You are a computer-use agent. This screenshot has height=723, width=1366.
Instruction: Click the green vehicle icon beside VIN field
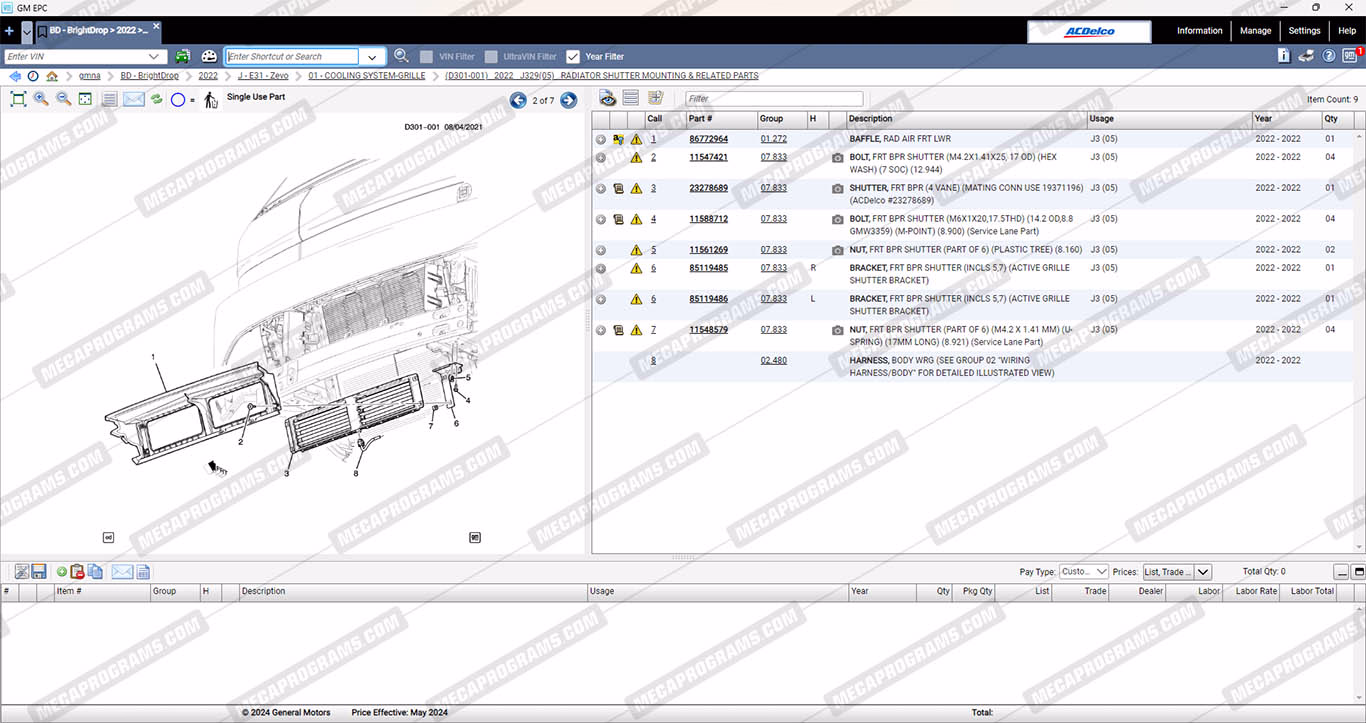[183, 57]
